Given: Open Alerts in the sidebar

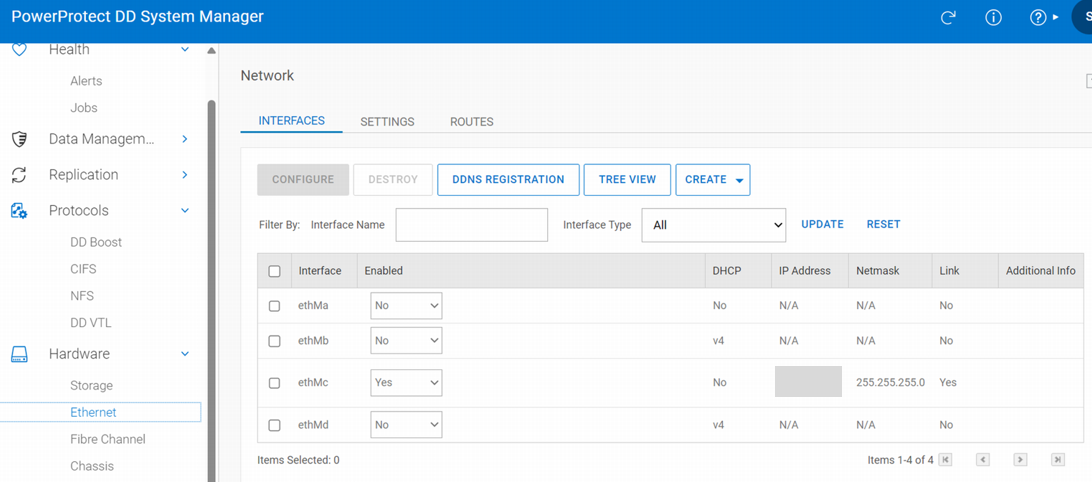Looking at the screenshot, I should (86, 81).
